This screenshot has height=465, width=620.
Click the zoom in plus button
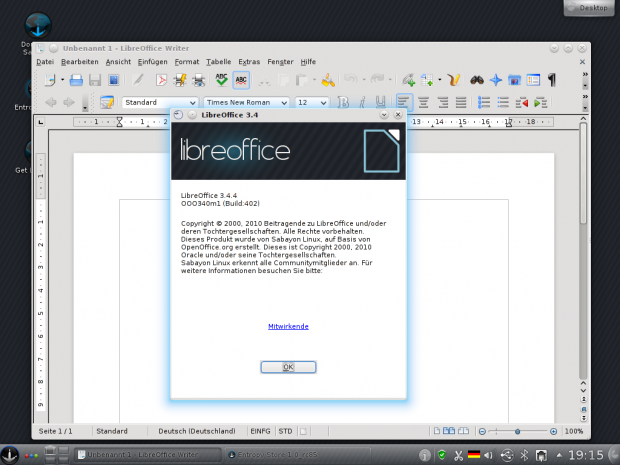point(554,431)
